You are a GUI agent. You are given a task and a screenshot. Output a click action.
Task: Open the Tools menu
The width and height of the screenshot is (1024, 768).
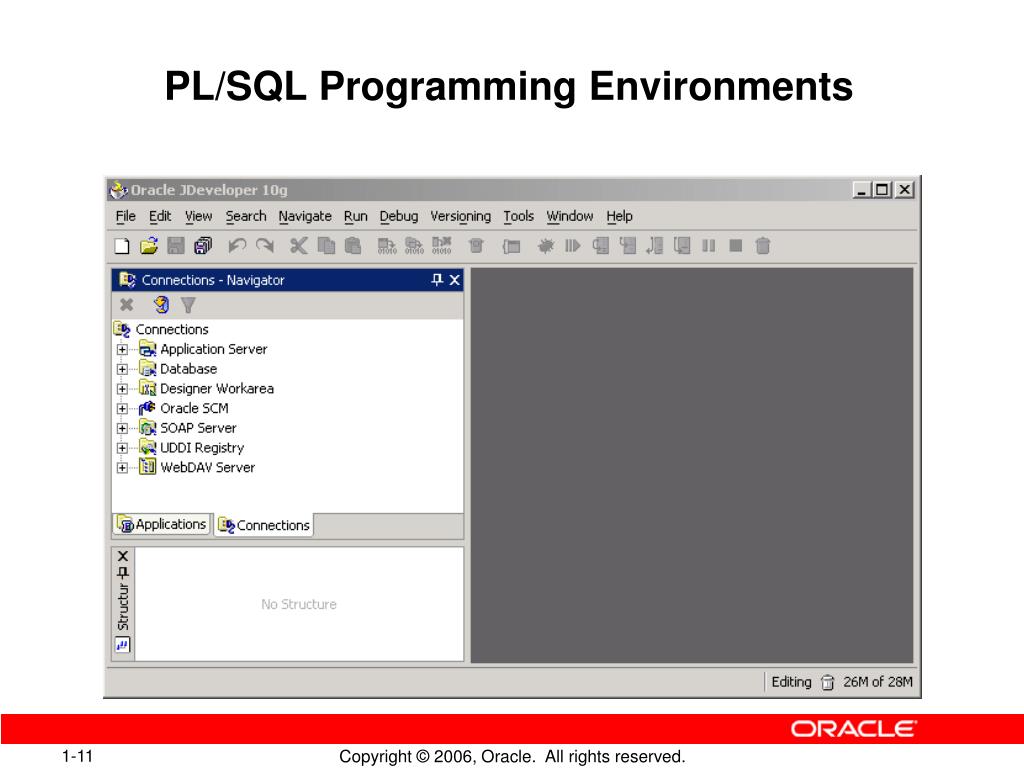click(519, 216)
